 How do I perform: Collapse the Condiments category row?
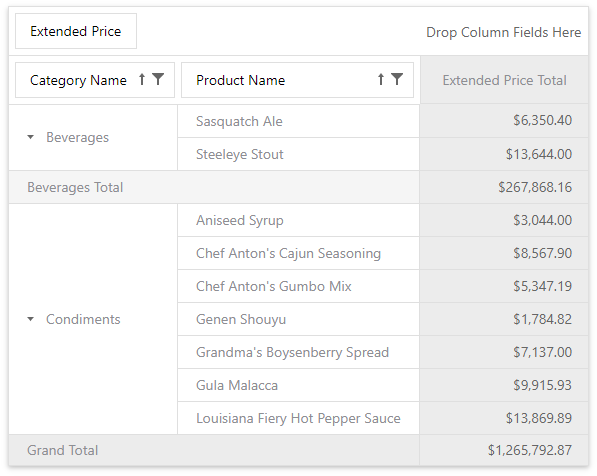[x=31, y=319]
